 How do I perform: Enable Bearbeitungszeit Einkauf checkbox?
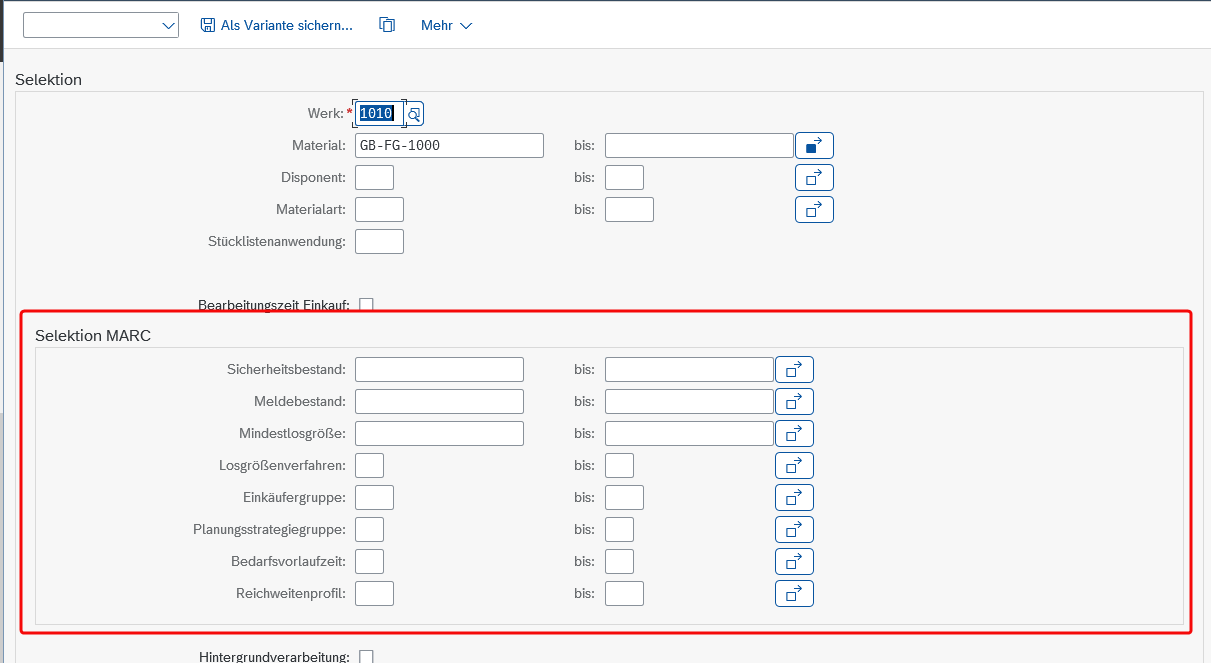(366, 305)
